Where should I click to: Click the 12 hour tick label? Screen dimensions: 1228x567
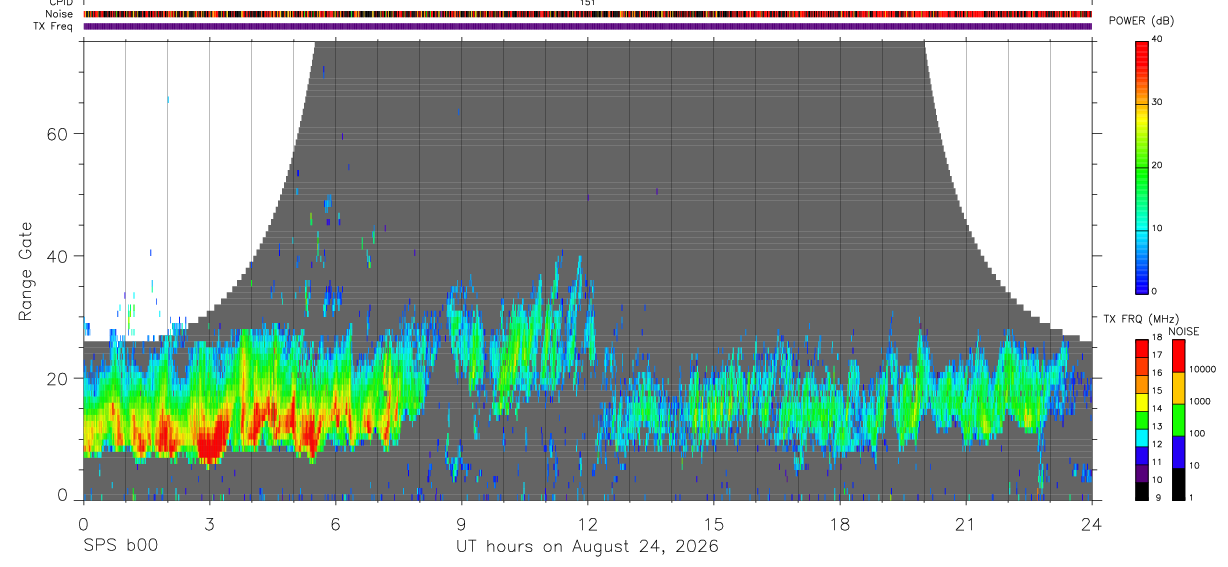pos(587,524)
